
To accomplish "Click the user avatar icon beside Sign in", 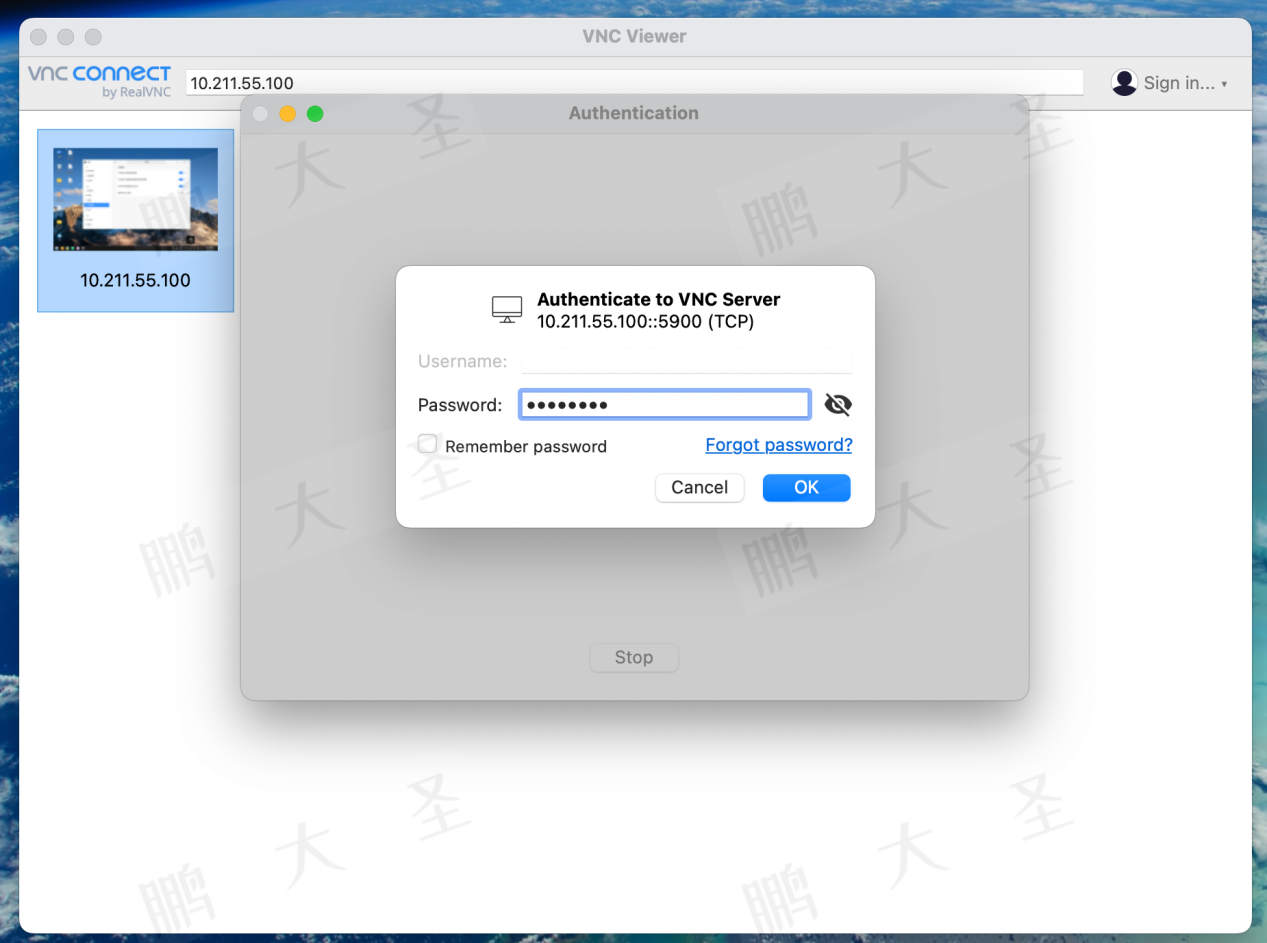I will coord(1125,83).
